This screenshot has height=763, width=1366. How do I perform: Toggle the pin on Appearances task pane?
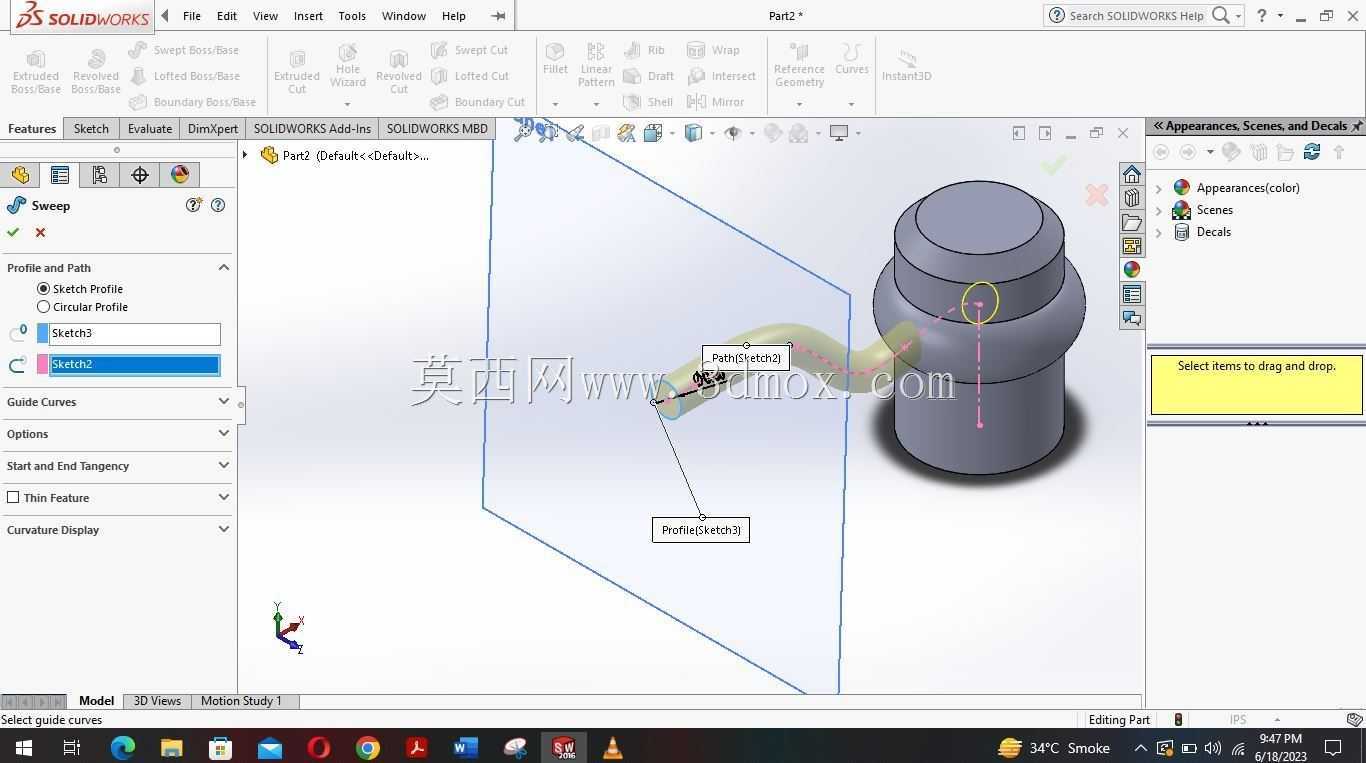pos(1357,126)
